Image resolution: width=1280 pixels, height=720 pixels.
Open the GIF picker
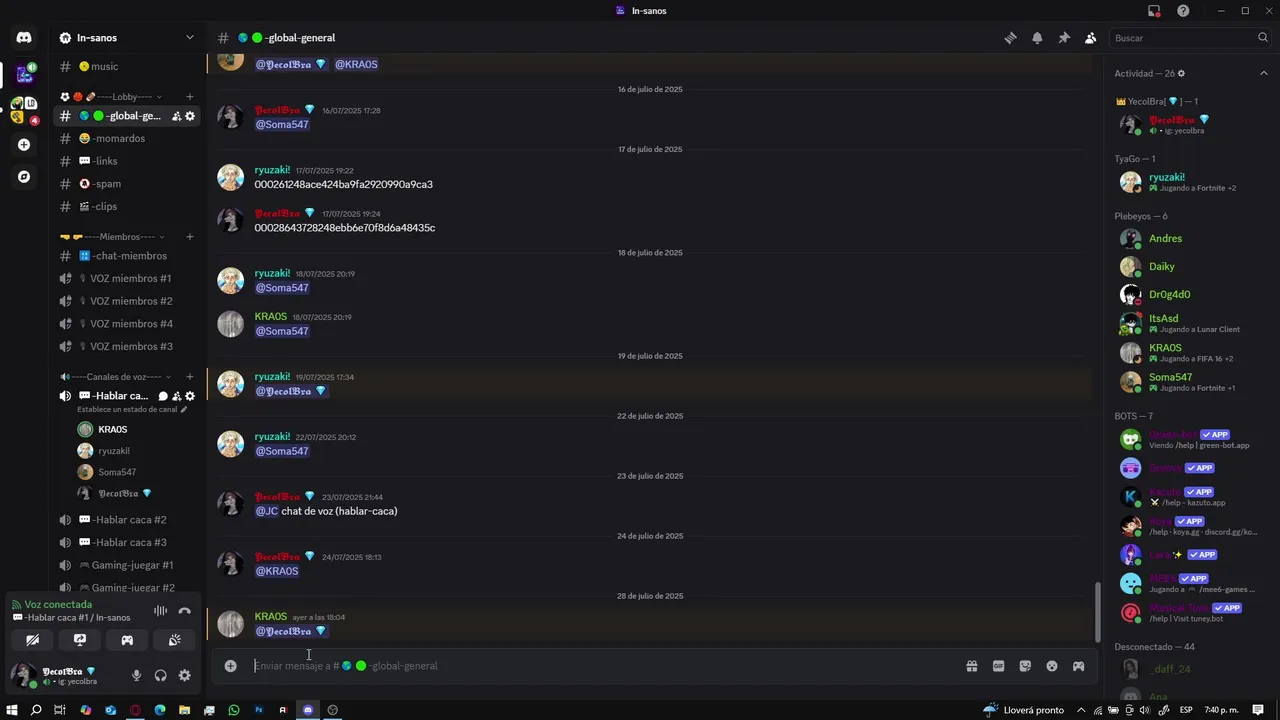998,666
